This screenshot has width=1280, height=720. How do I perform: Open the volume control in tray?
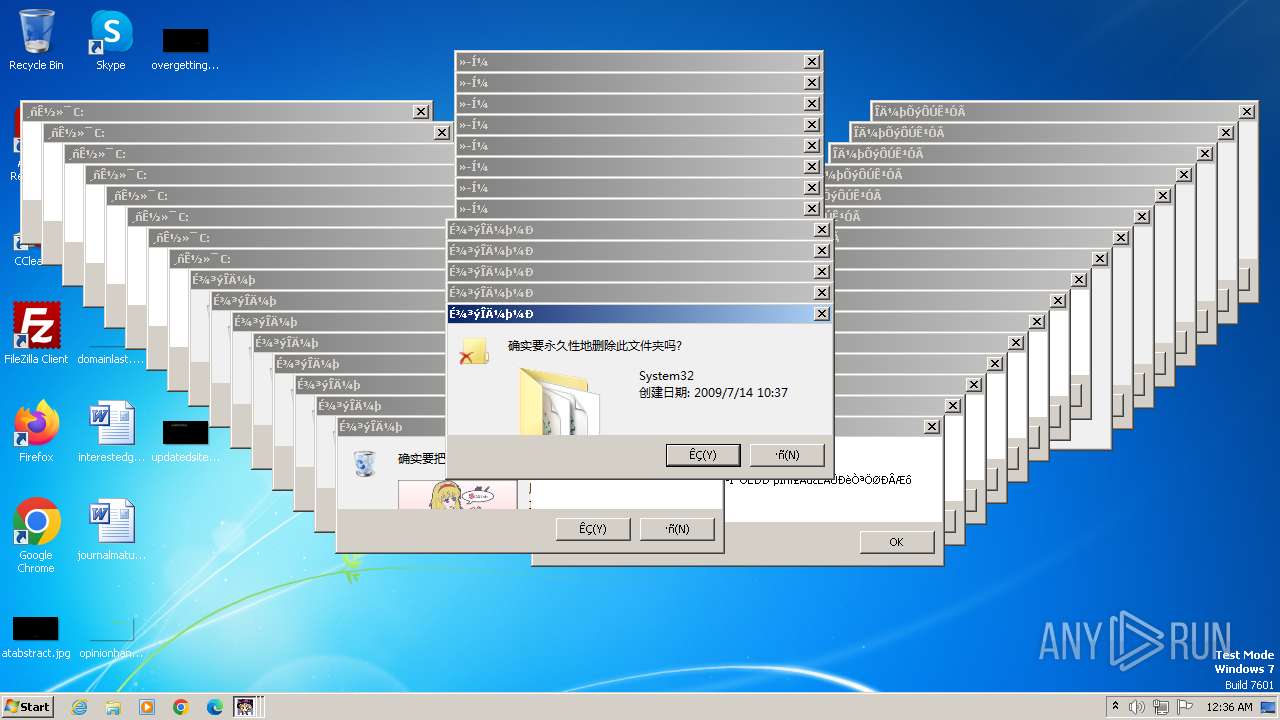coord(1137,707)
